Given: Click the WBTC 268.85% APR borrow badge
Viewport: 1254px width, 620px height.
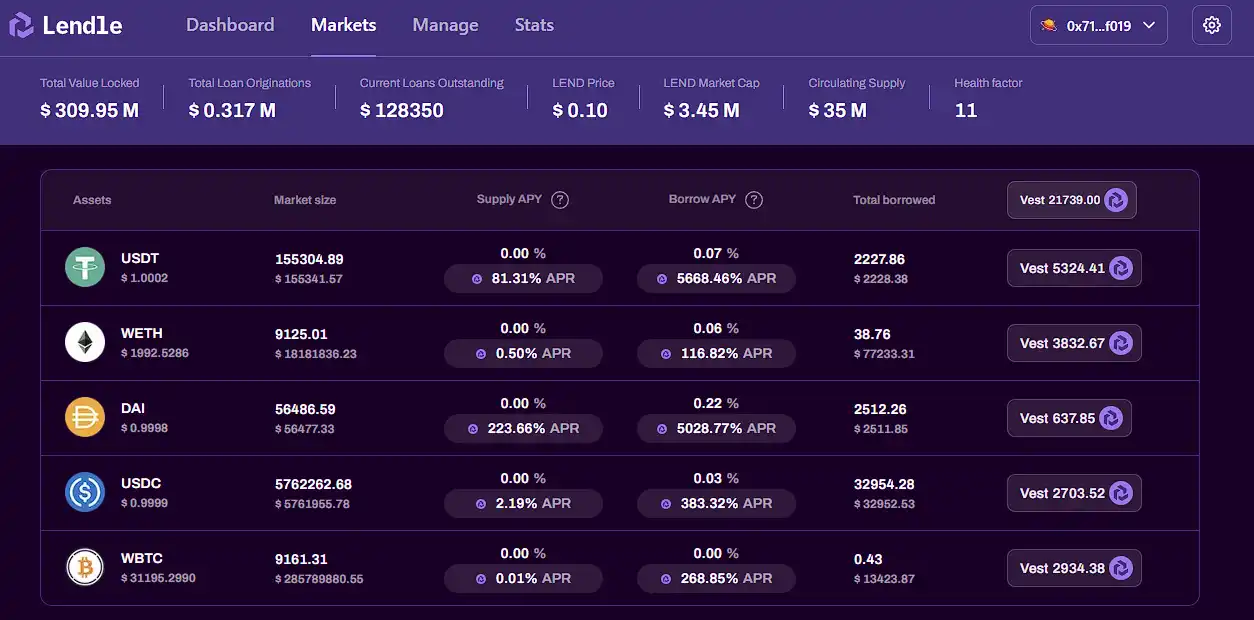Looking at the screenshot, I should click(x=716, y=579).
